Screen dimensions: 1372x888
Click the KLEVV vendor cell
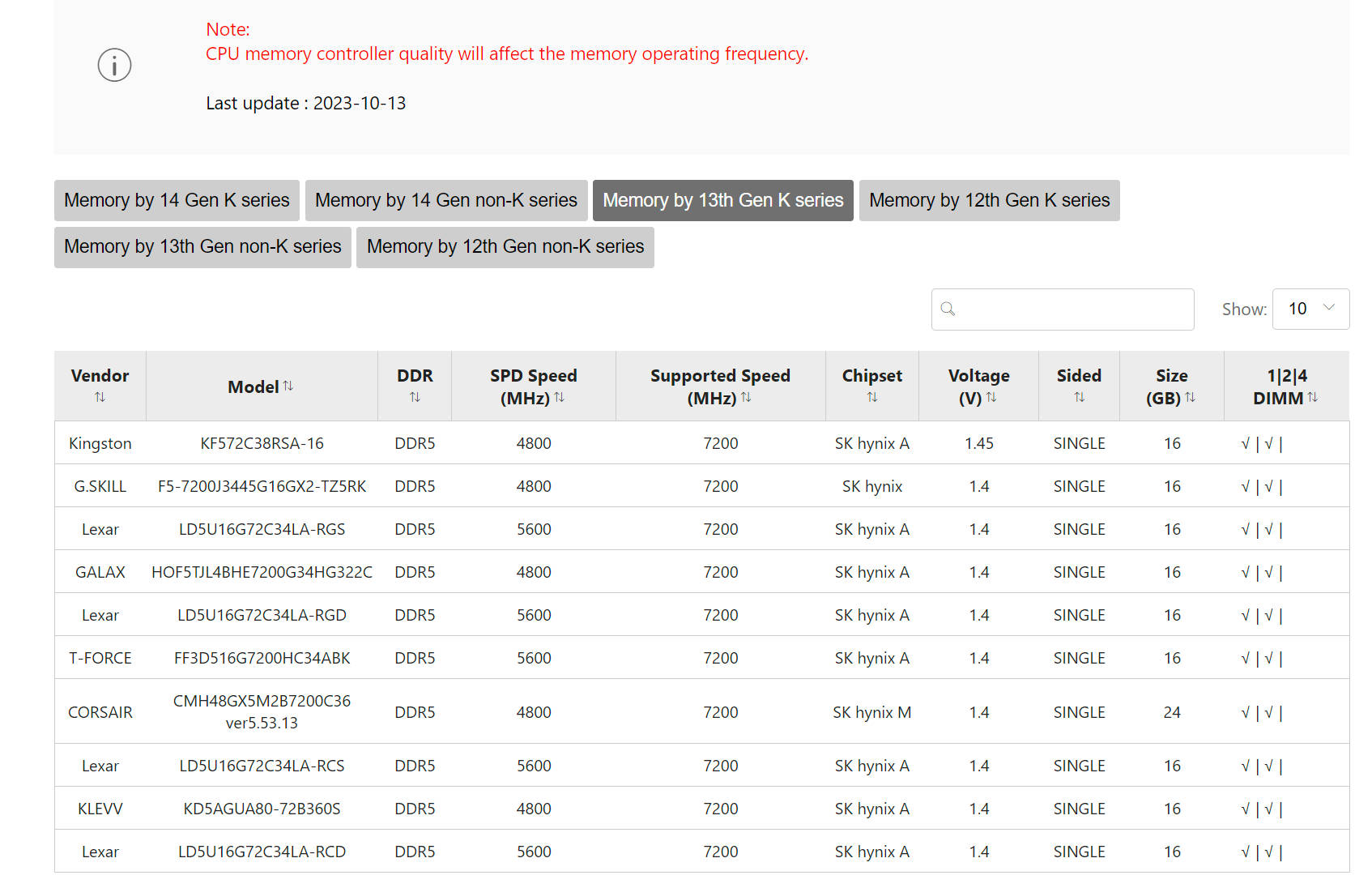pyautogui.click(x=100, y=809)
